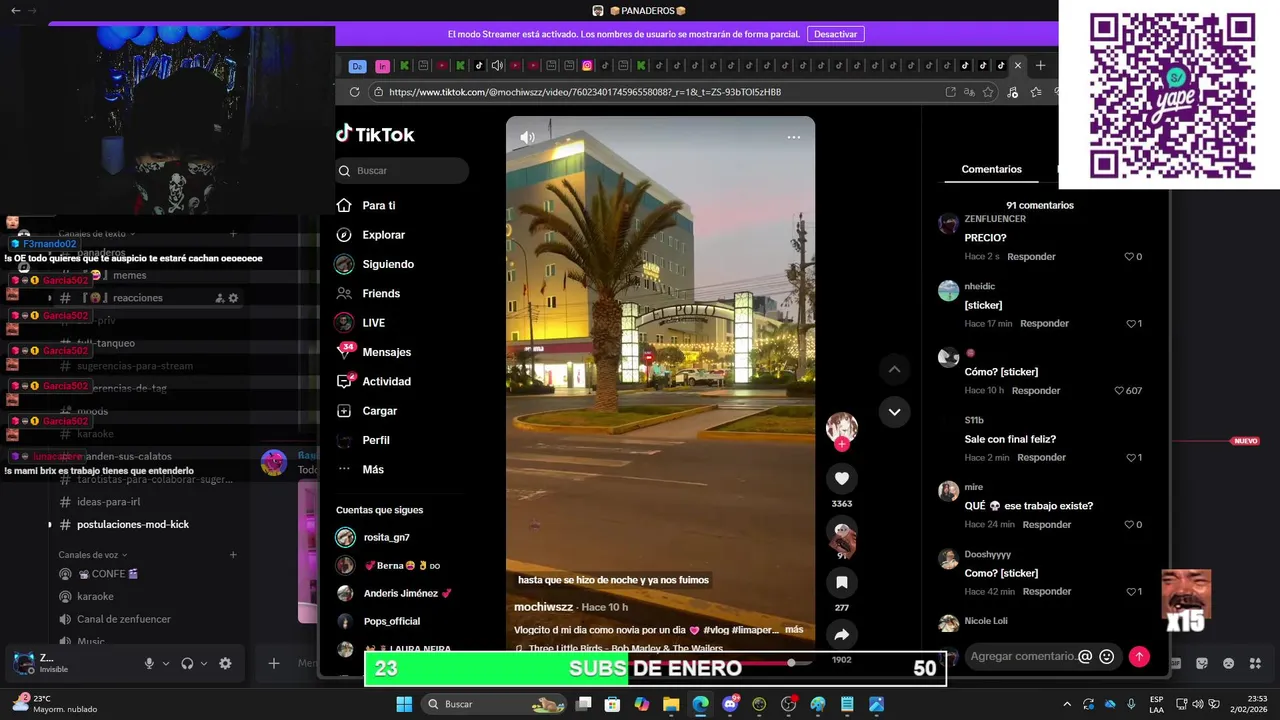
Task: Go to next video with down arrow
Action: (x=894, y=412)
